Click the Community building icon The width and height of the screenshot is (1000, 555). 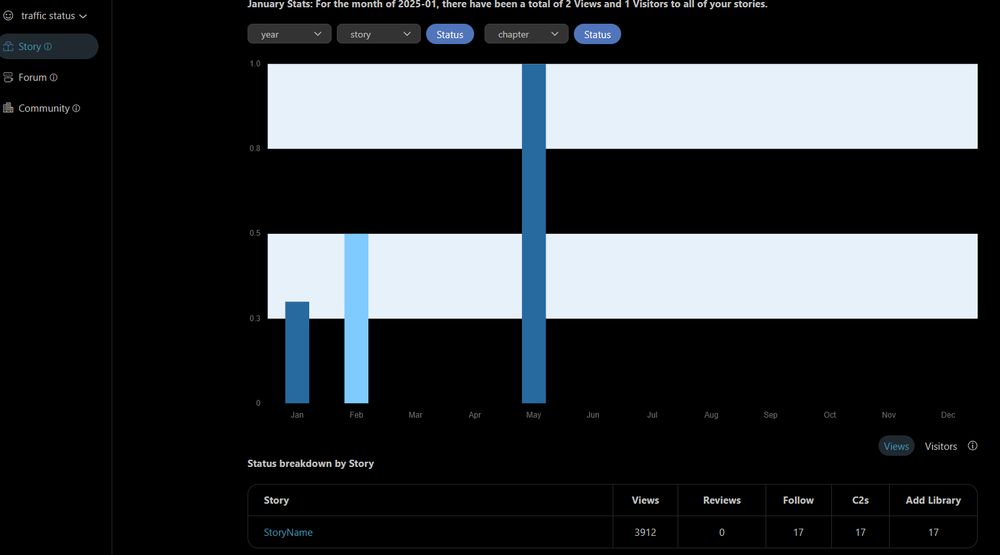coord(8,108)
